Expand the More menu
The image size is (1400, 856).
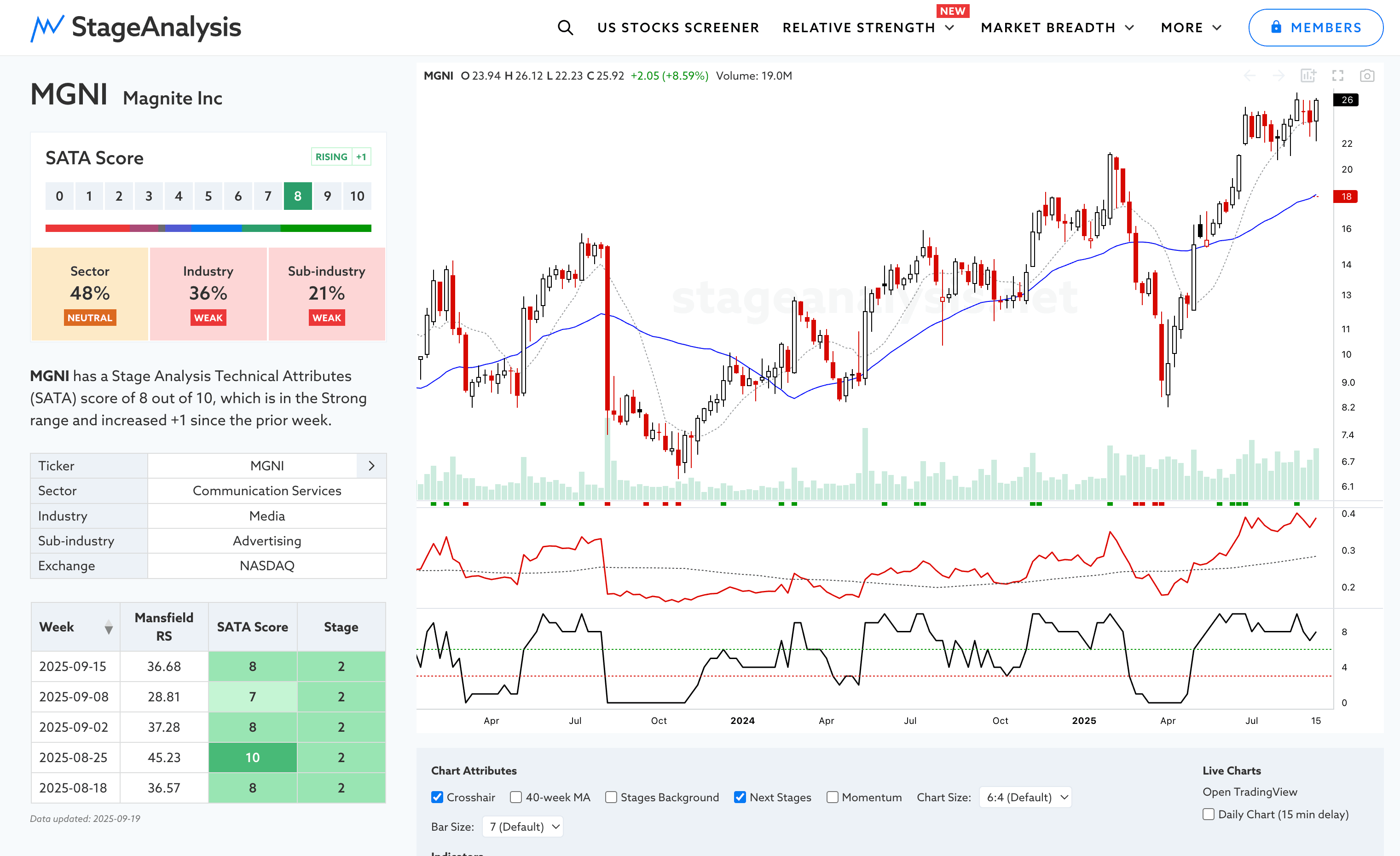(x=1191, y=27)
